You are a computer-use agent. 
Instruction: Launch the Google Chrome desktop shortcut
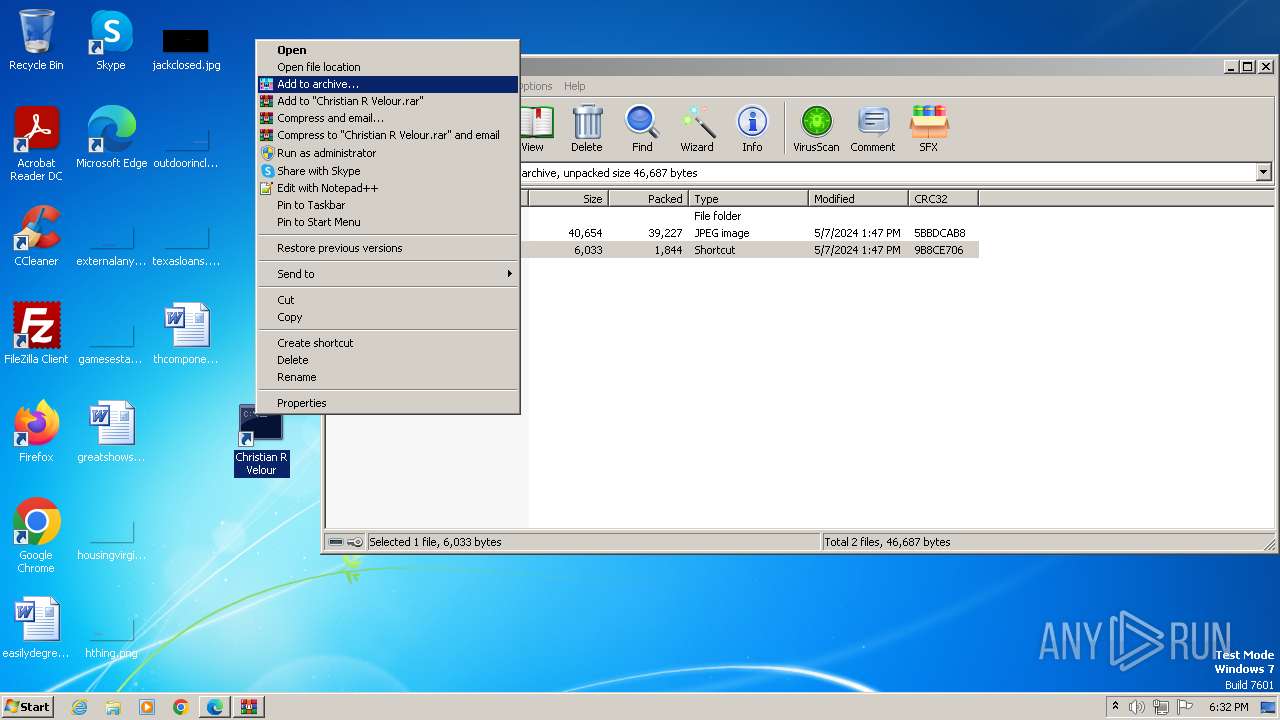36,536
